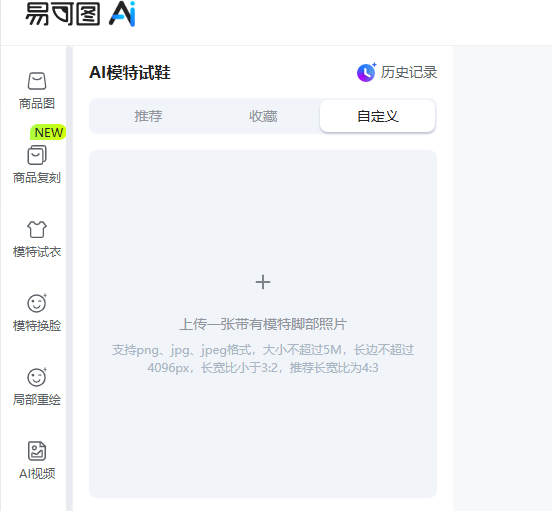Select the 商品复刻 duplicate bag icon
The image size is (552, 511).
[37, 155]
